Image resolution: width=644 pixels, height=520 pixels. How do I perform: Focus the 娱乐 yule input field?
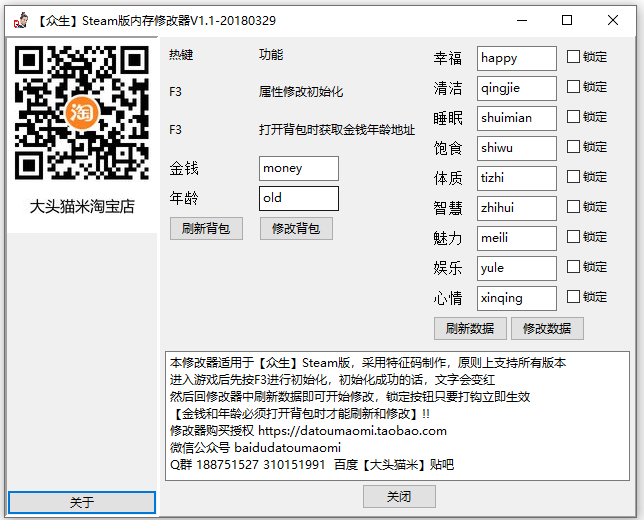click(517, 268)
